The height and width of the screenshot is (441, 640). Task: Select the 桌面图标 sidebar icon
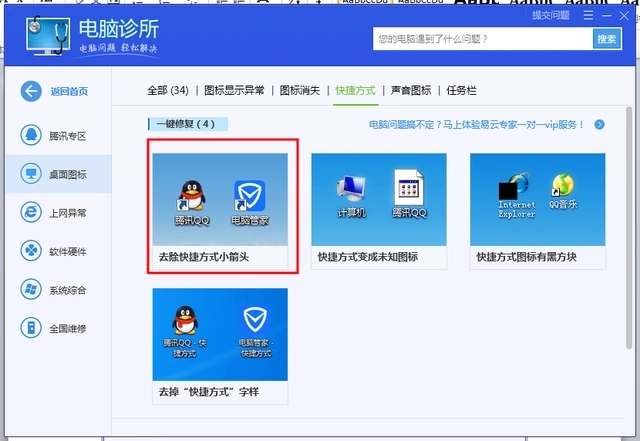coord(32,174)
